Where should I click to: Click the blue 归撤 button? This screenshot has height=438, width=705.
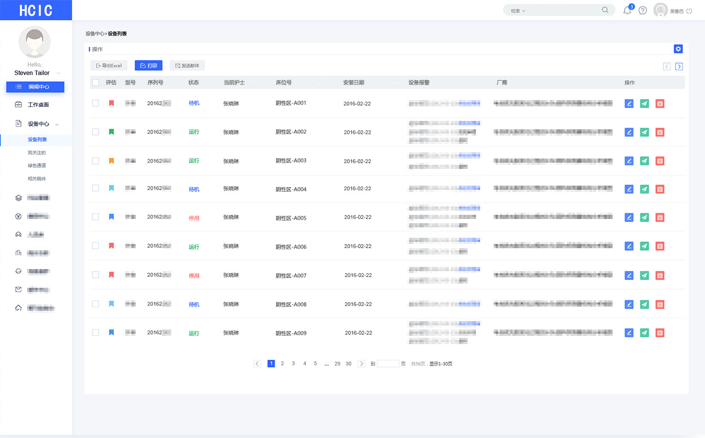click(148, 66)
